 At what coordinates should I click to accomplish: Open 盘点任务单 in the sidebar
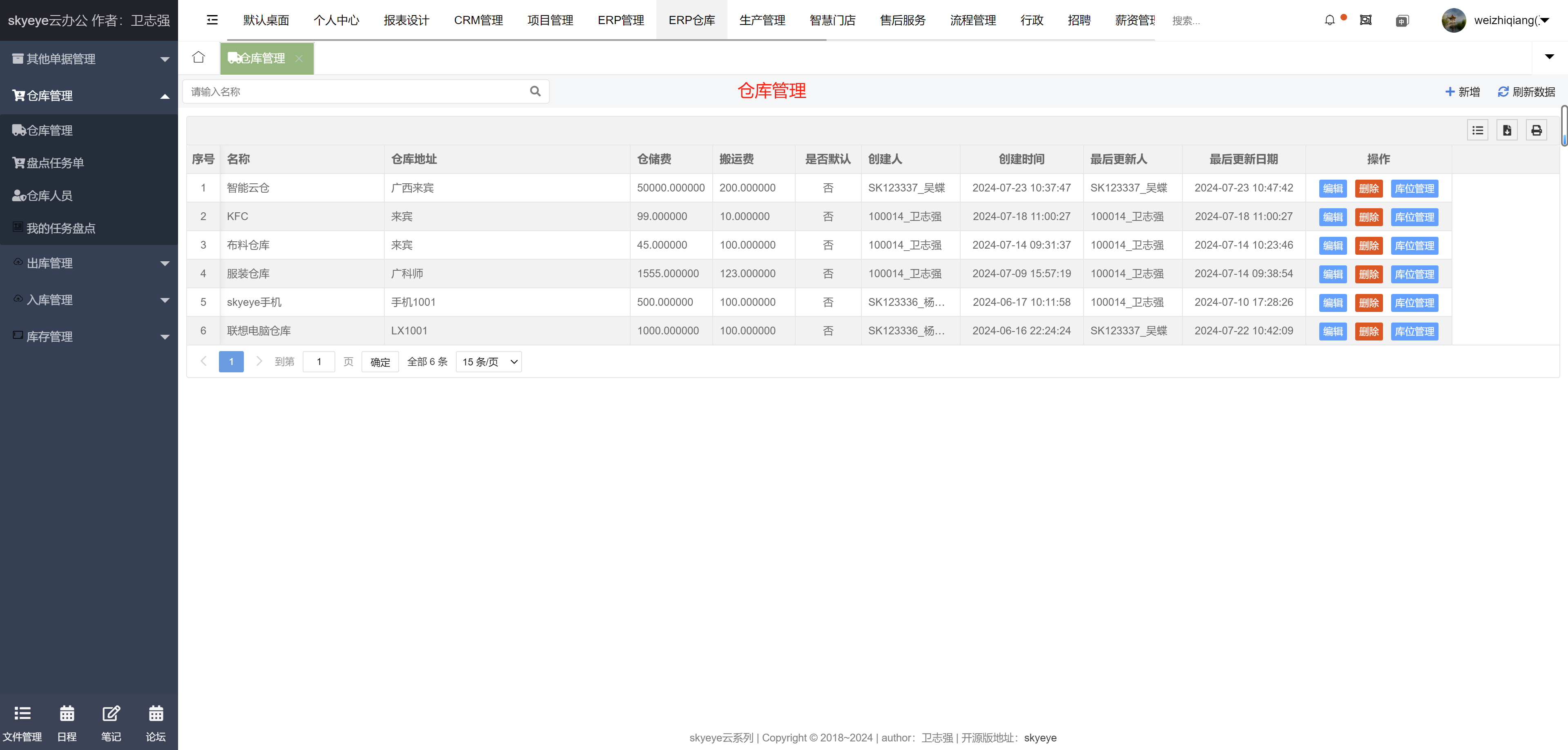55,163
